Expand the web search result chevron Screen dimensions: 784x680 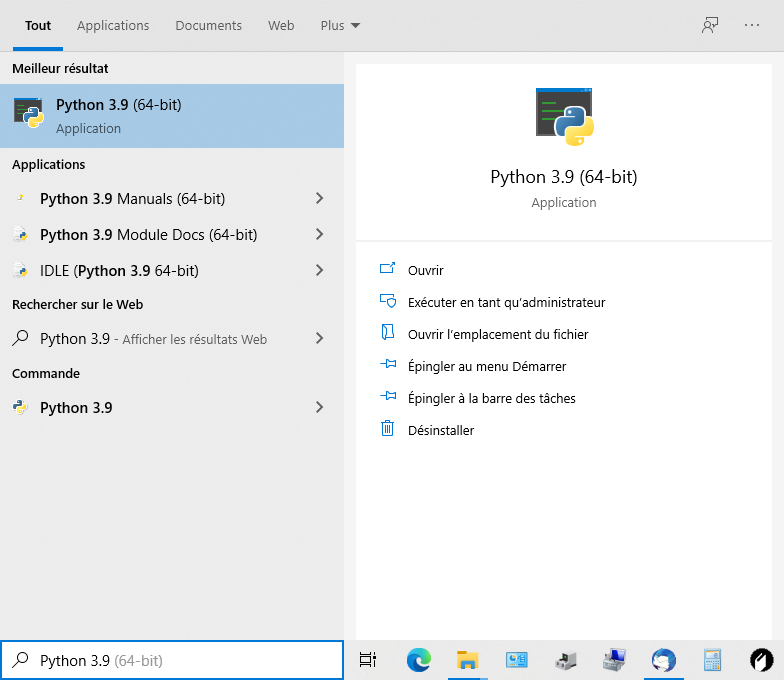tap(320, 338)
